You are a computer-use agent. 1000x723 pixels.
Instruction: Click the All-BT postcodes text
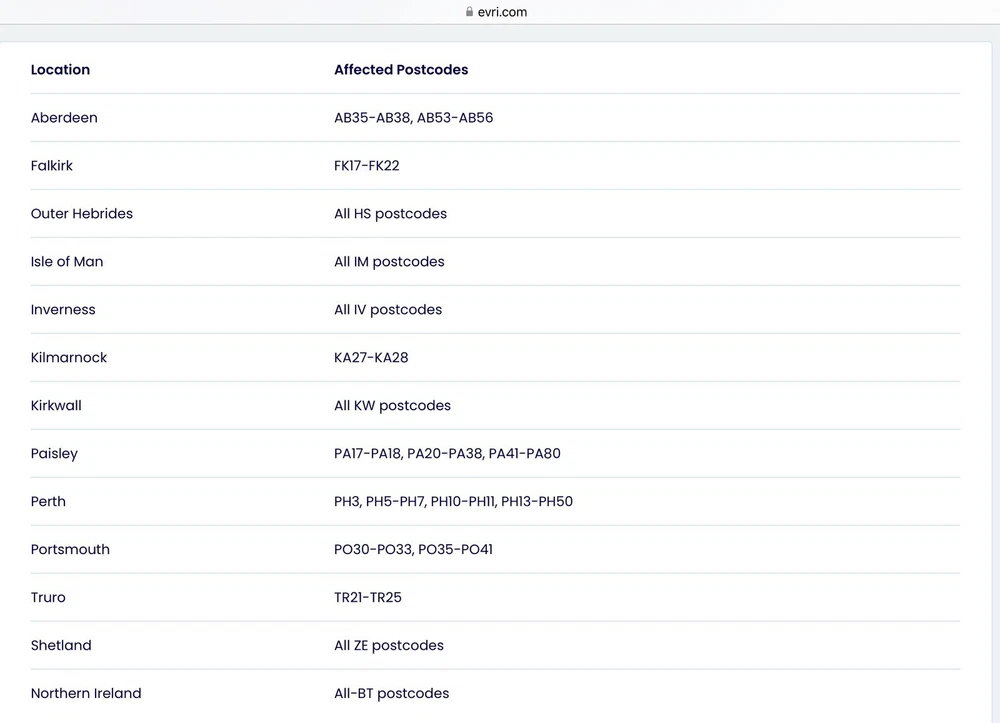coord(391,694)
